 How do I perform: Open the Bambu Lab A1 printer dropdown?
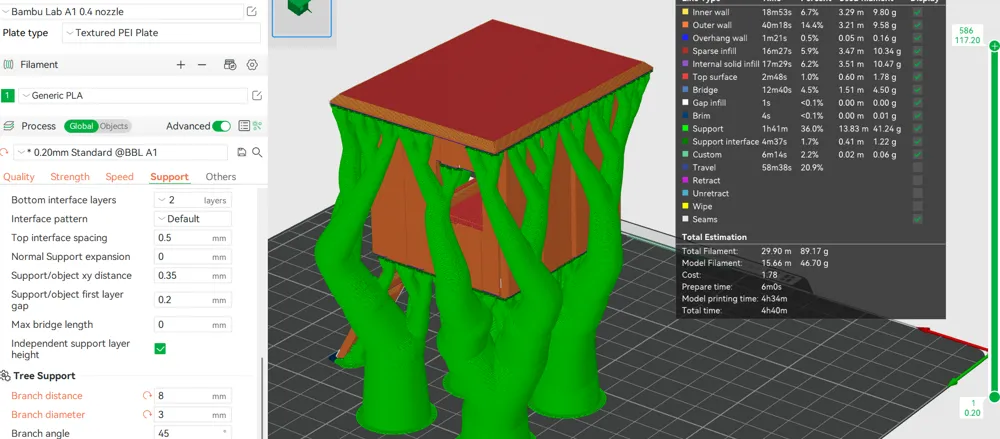pyautogui.click(x=122, y=11)
